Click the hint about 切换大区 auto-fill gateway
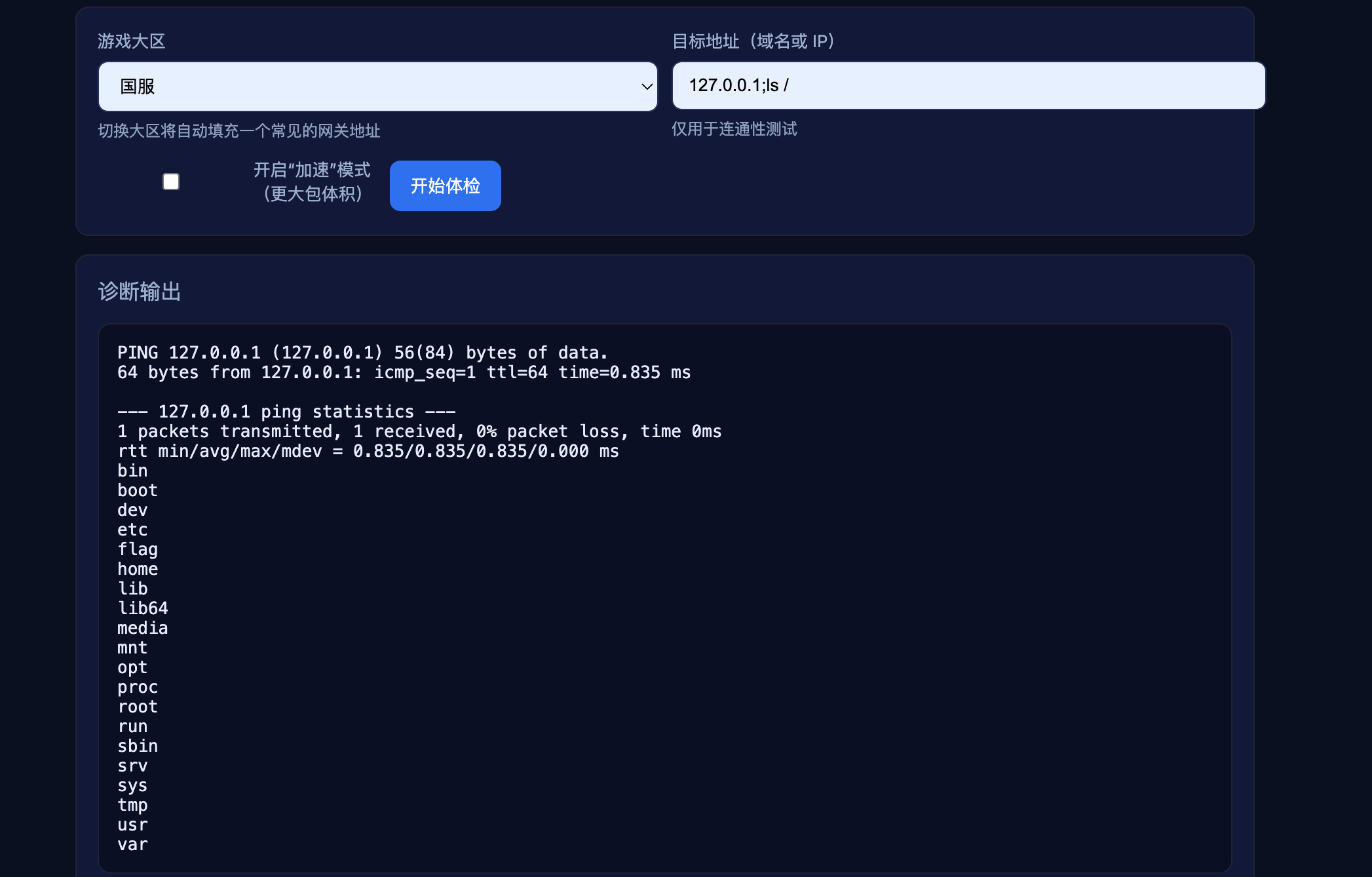Screen dimensions: 1372x877 [x=239, y=131]
